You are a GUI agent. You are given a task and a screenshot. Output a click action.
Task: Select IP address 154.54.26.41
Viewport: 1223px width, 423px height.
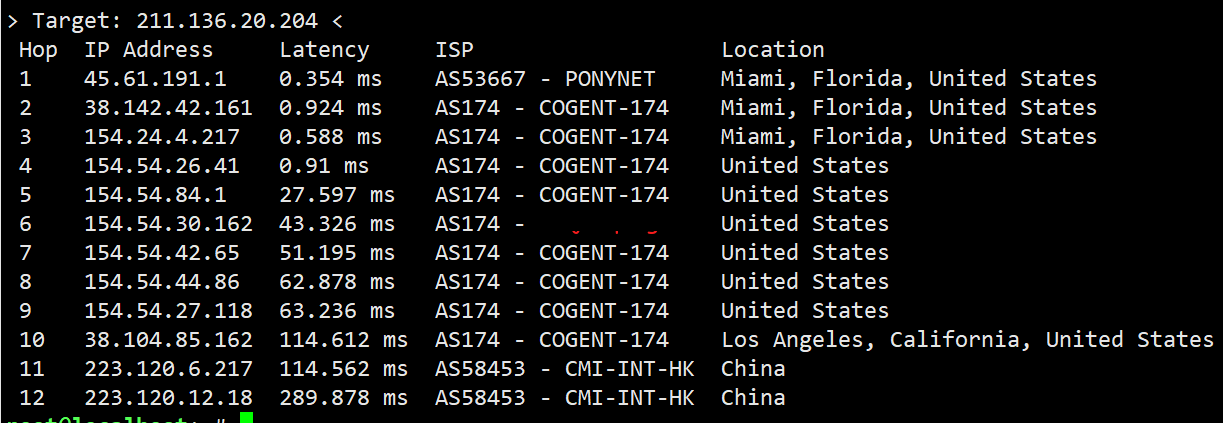(162, 165)
